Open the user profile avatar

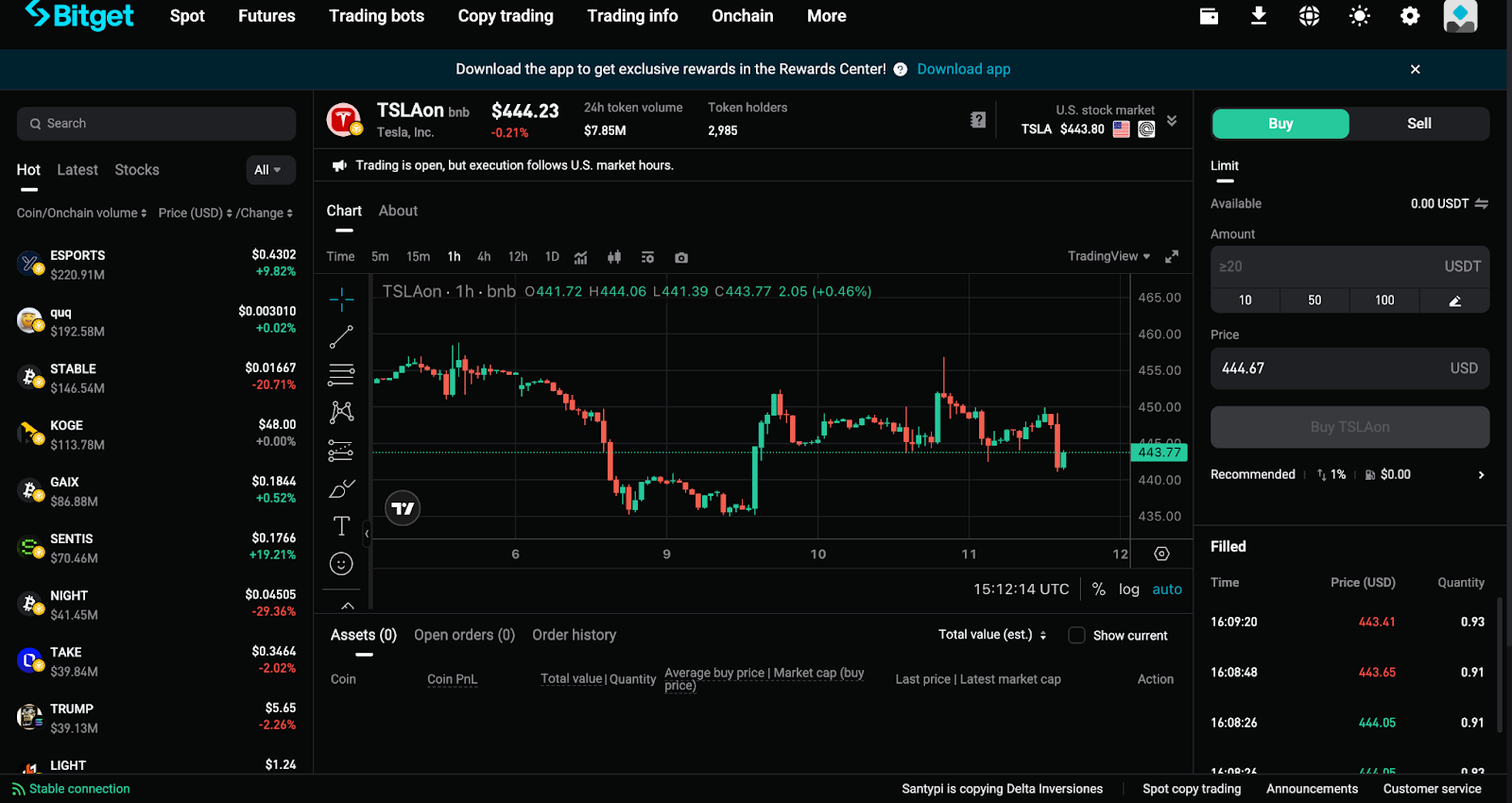pyautogui.click(x=1460, y=16)
